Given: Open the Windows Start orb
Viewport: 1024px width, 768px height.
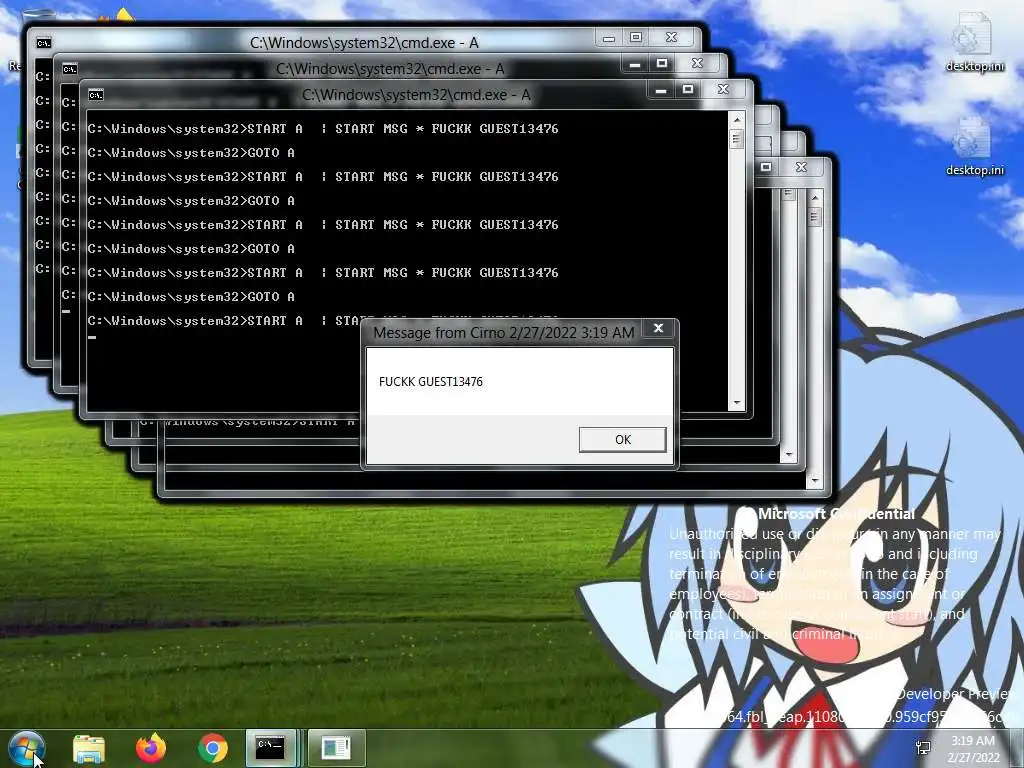Looking at the screenshot, I should (x=26, y=748).
